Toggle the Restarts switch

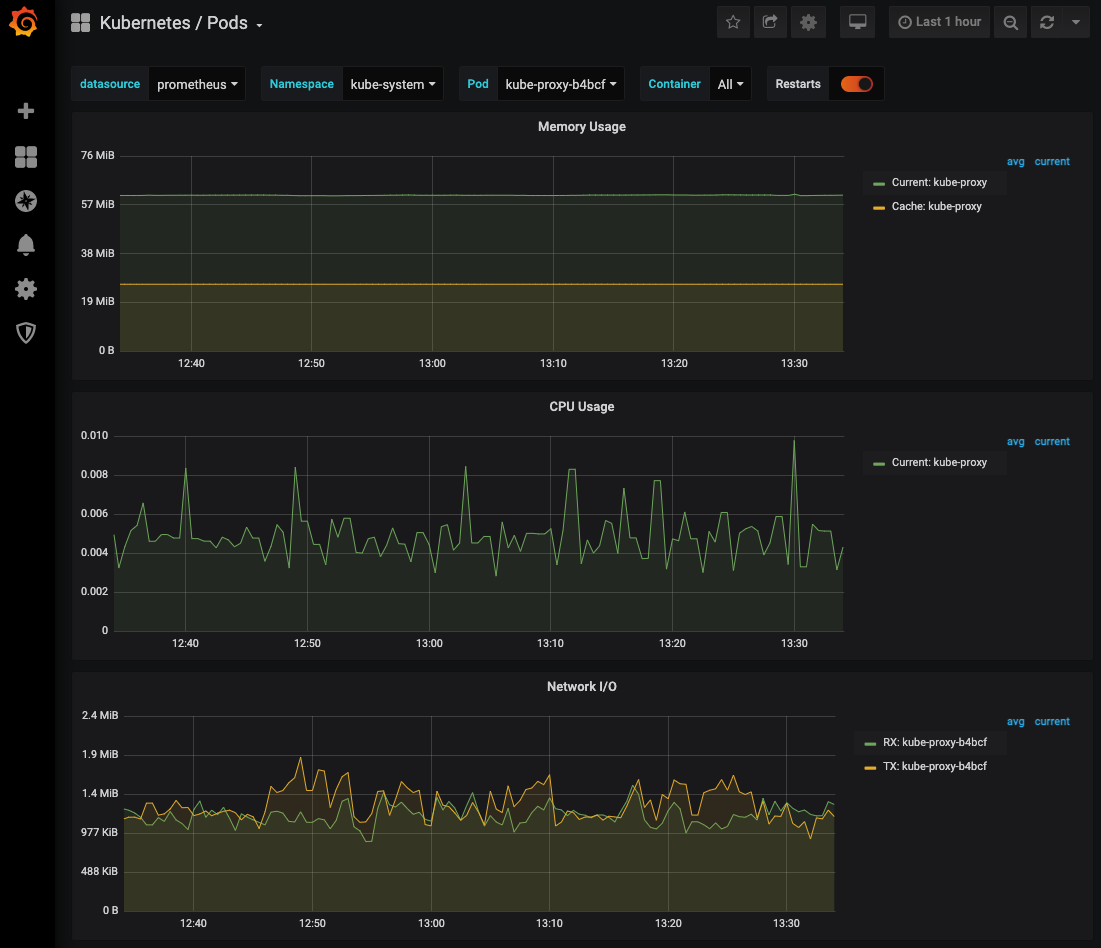pyautogui.click(x=857, y=84)
